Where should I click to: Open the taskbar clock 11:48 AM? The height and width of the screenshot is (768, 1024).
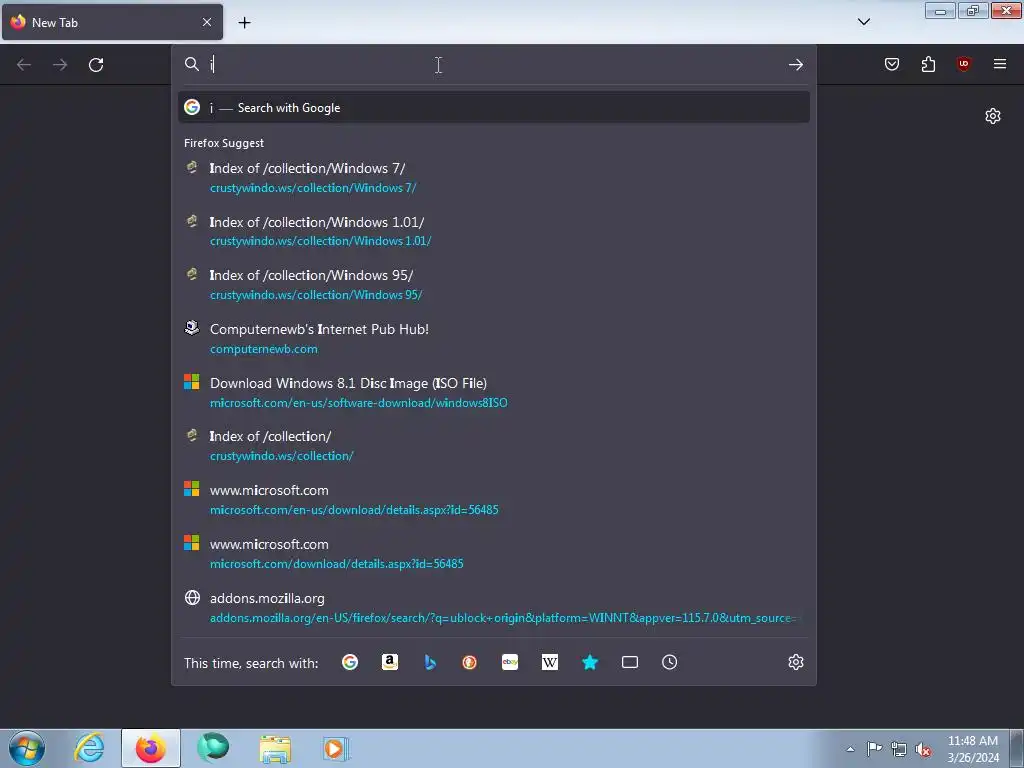973,748
